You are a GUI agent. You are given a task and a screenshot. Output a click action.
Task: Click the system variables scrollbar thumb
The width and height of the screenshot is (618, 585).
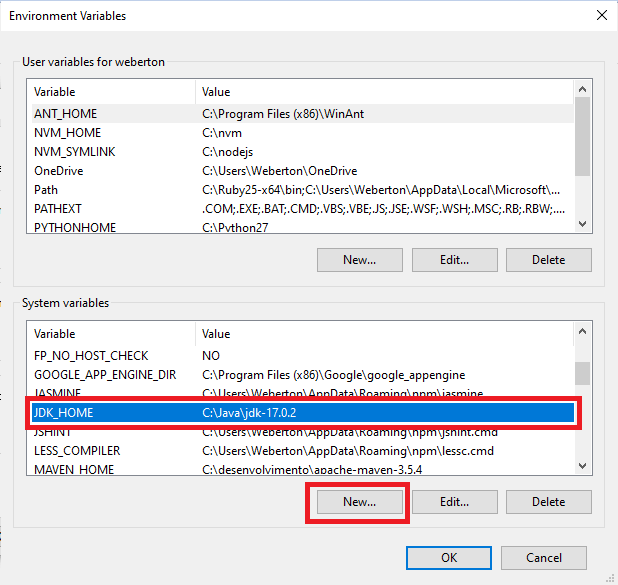(x=582, y=373)
